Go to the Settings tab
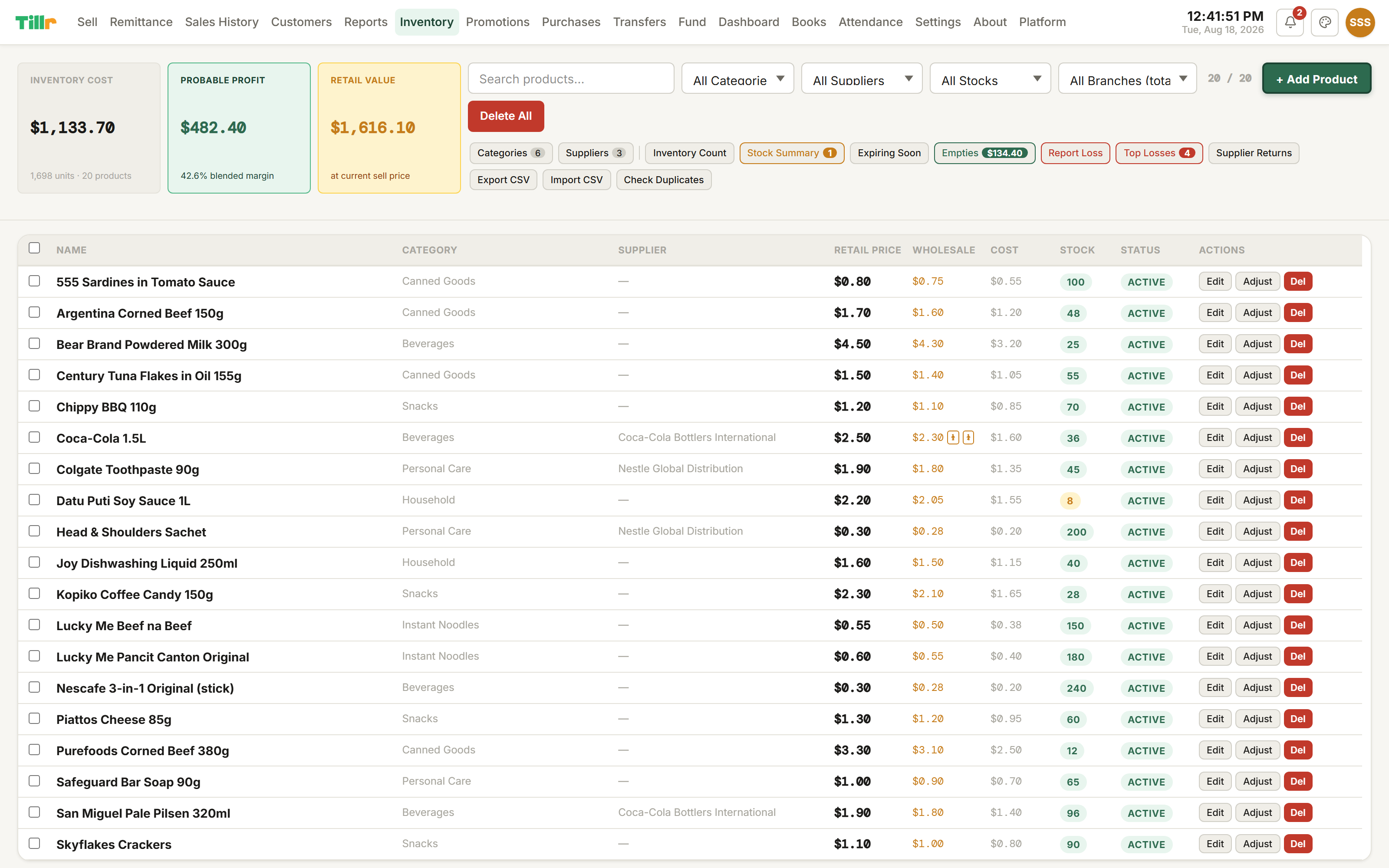Screen dimensions: 1389x868 tap(938, 23)
